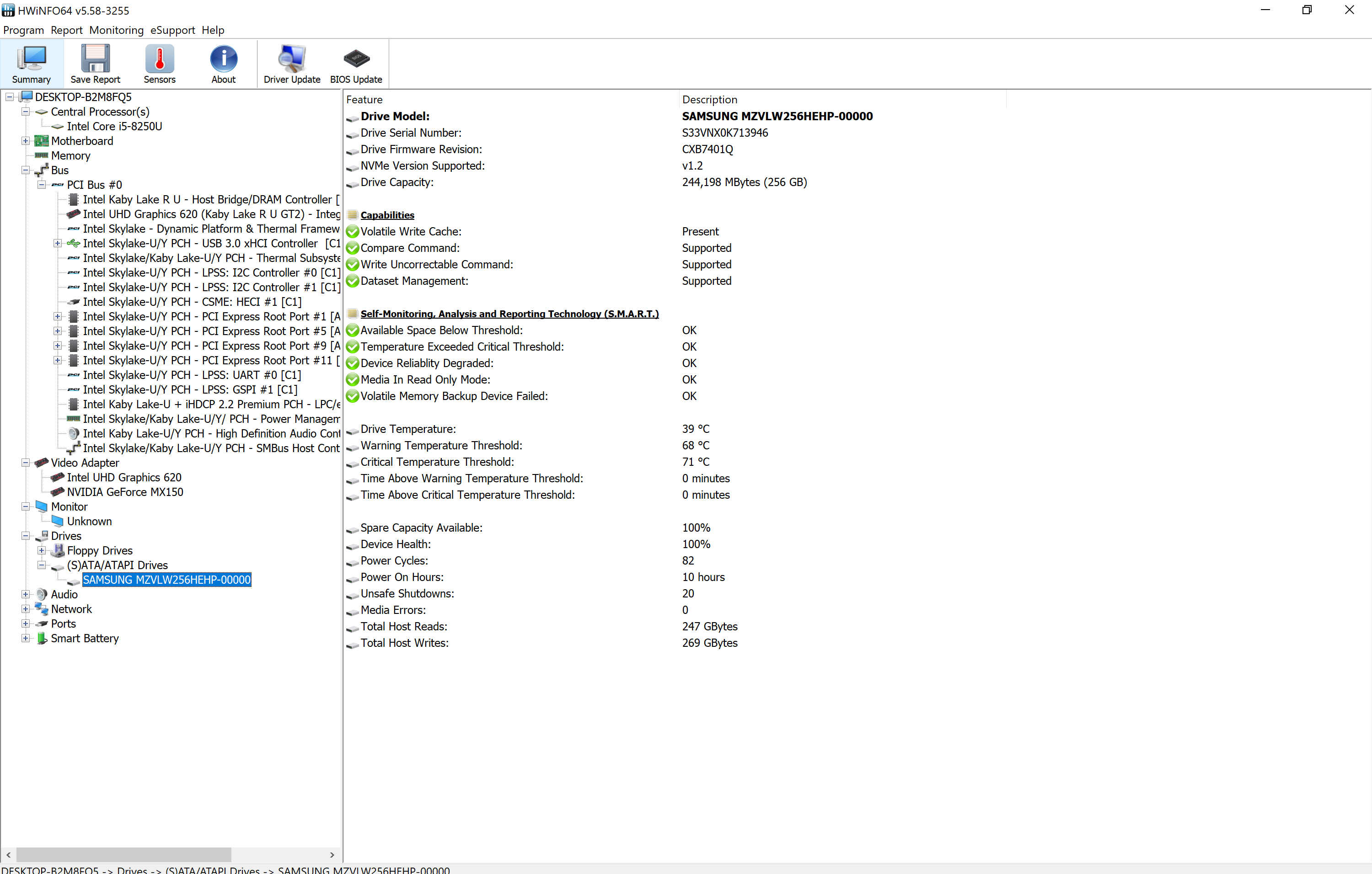
Task: Click the Smart Battery icon
Action: coord(41,638)
